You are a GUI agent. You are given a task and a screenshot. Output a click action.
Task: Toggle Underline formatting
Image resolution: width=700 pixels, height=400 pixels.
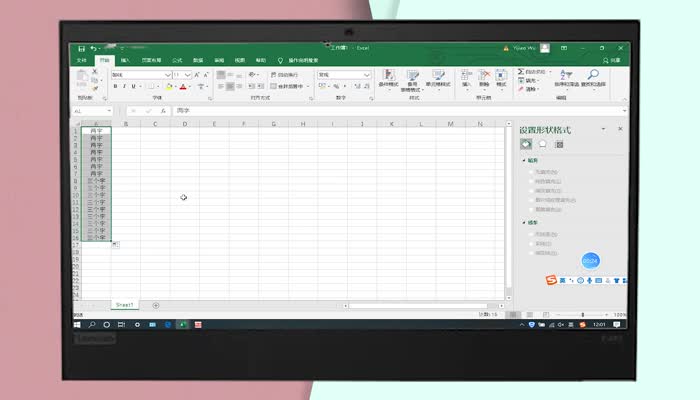click(133, 86)
